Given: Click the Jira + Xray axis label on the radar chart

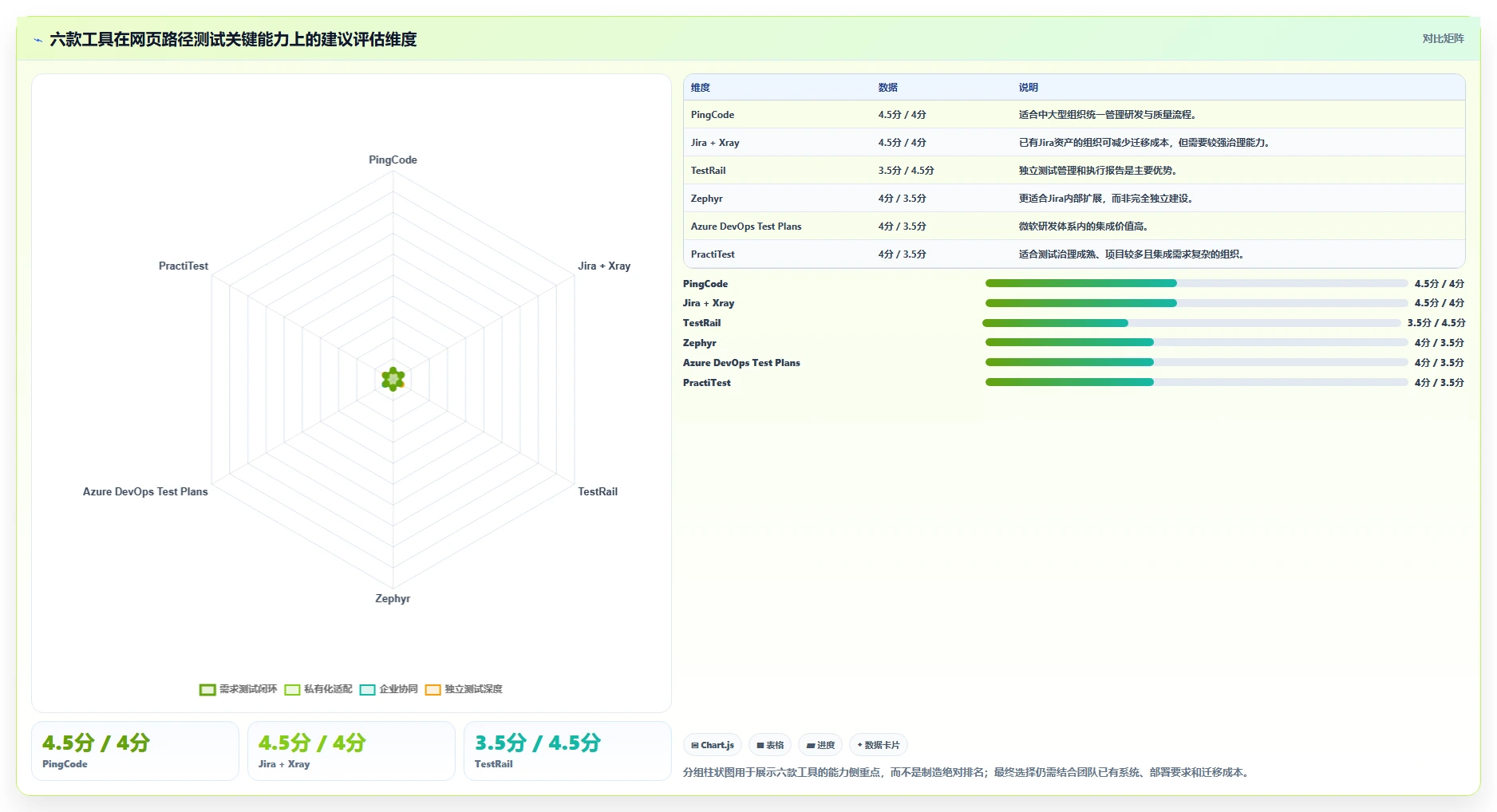Looking at the screenshot, I should 604,266.
